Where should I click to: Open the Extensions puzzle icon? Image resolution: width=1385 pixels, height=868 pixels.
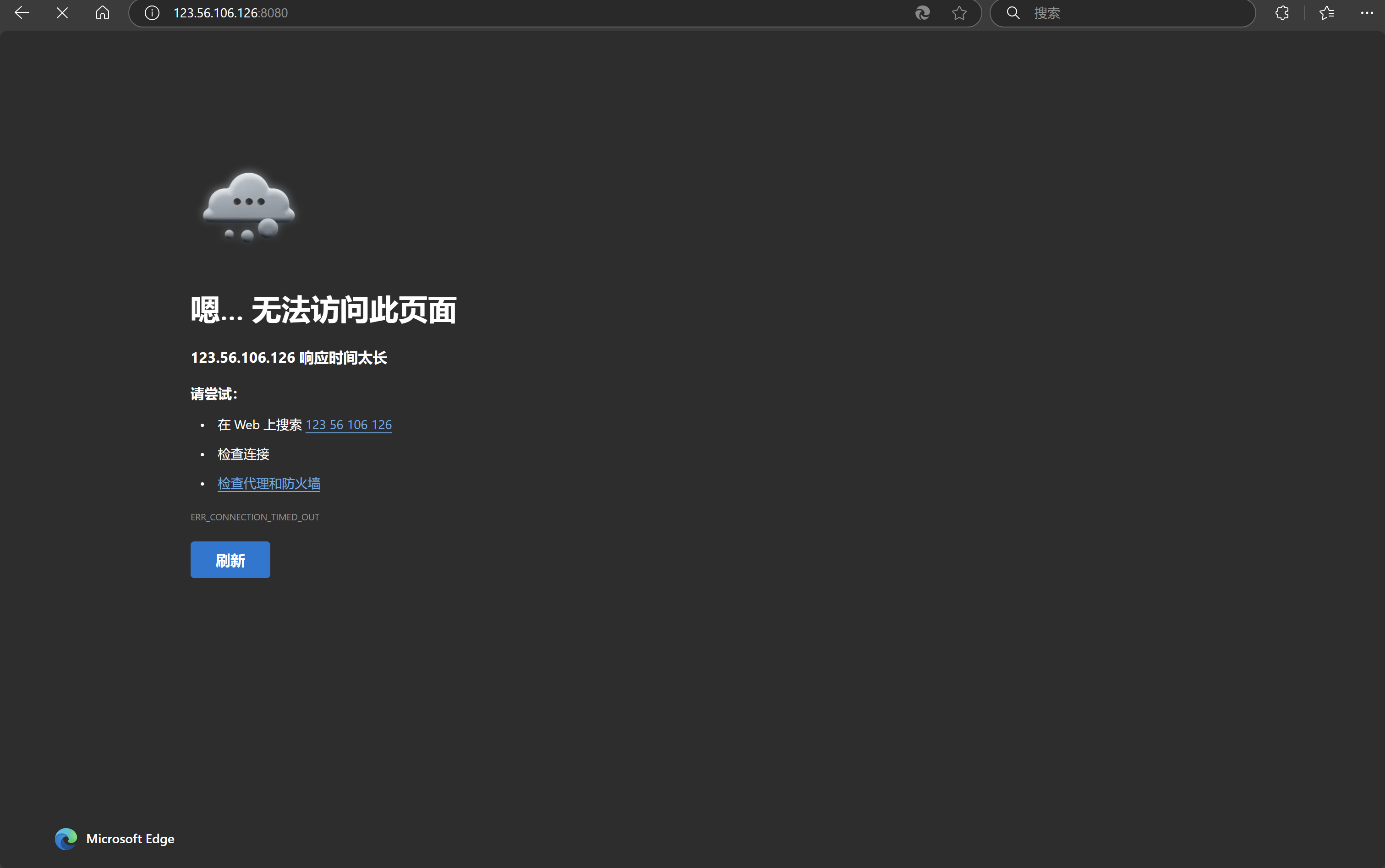1281,13
